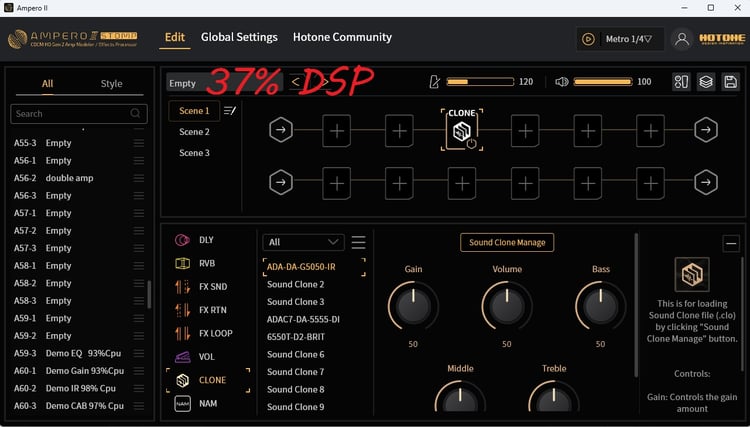
Task: Open the Metro 1/4 dropdown
Action: pos(629,39)
